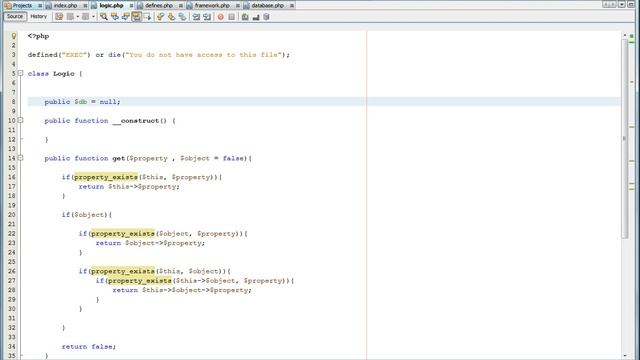Click the scrollbar down arrow

click(625, 356)
